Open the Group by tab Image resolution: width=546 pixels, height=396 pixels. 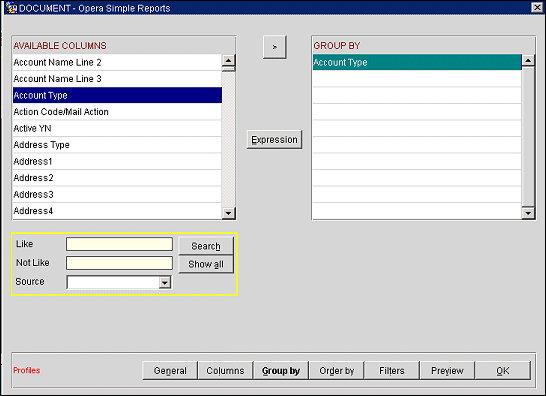[281, 371]
